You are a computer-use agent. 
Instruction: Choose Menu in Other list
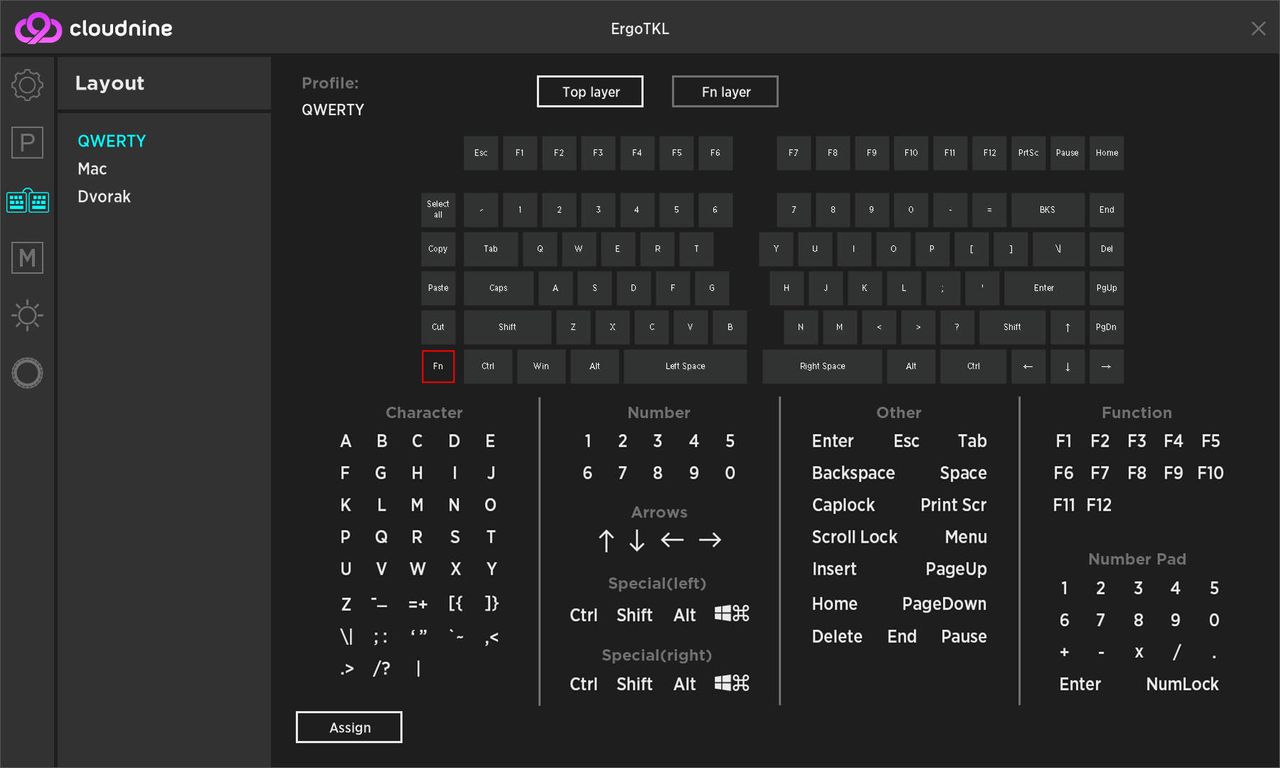[966, 537]
